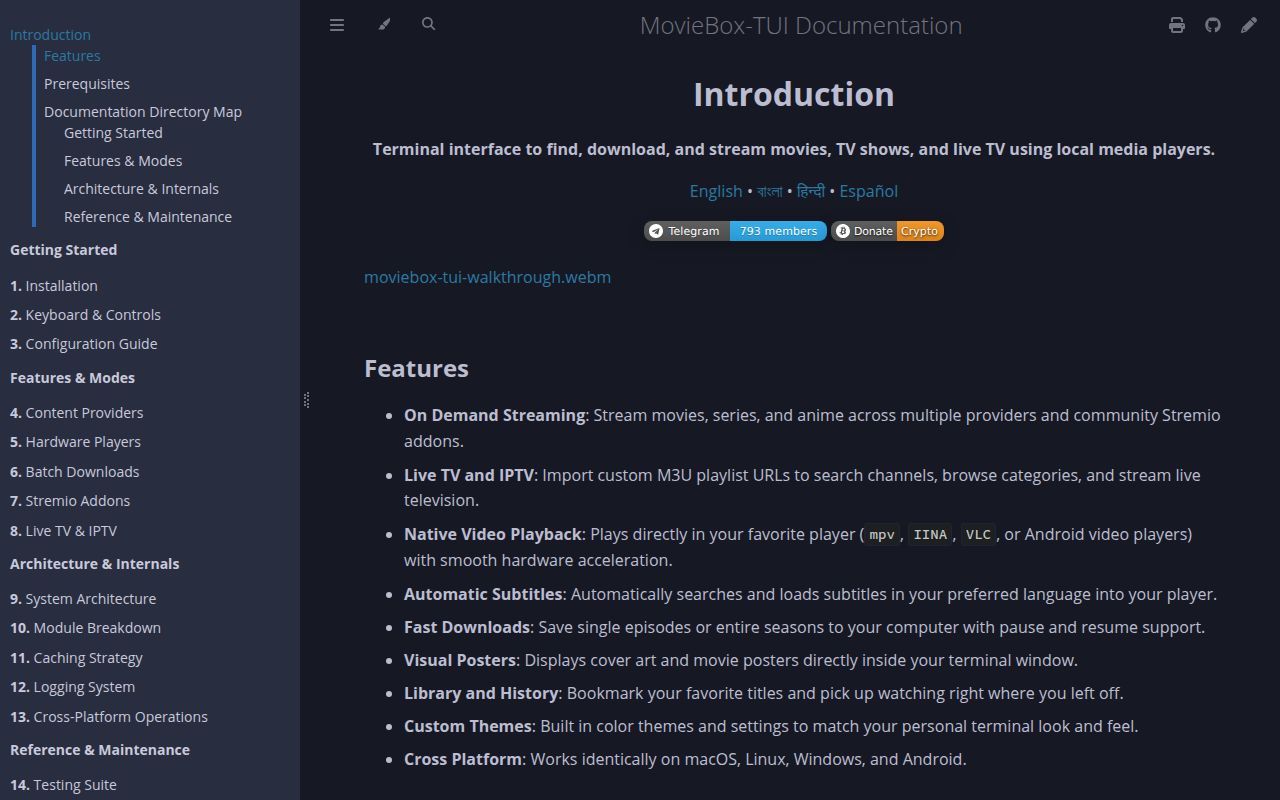Open chapter 4. Content Providers
The width and height of the screenshot is (1280, 800).
click(77, 413)
